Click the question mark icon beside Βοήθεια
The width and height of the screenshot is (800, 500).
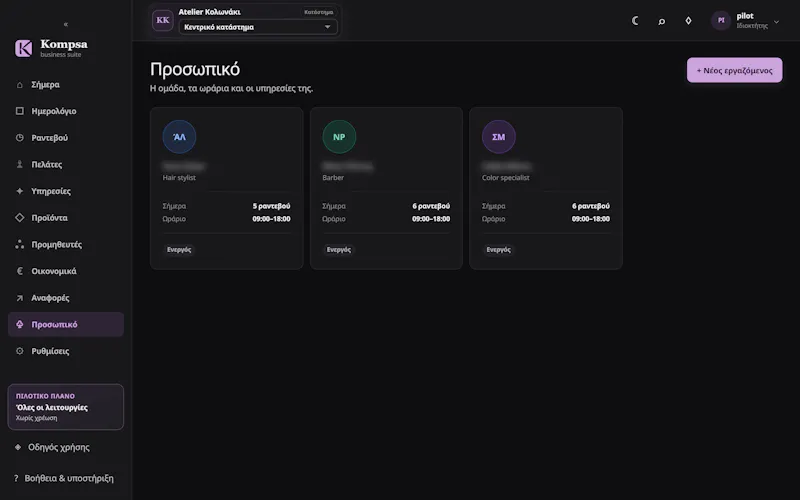(16, 479)
